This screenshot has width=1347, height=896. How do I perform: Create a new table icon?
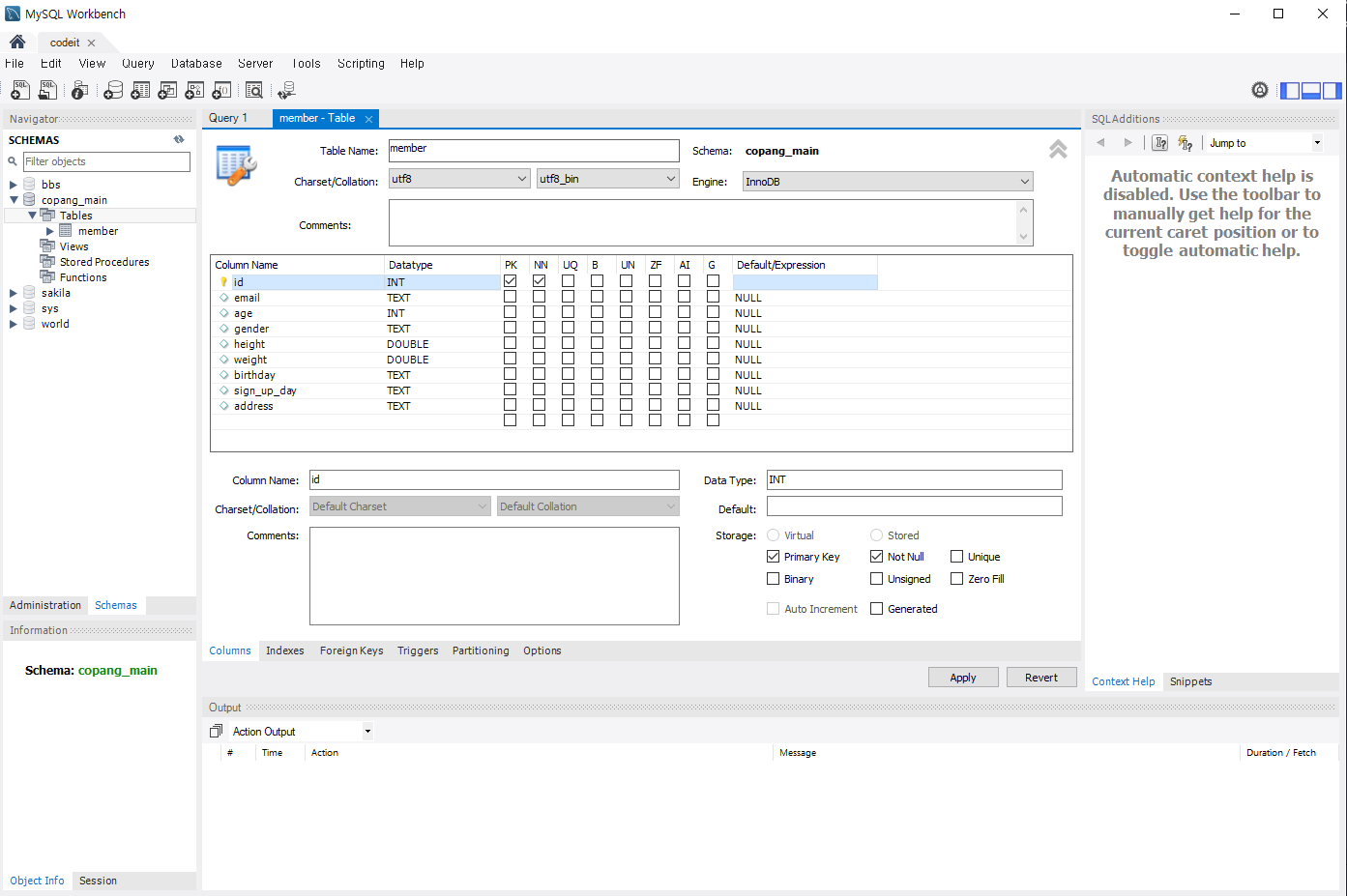coord(140,91)
